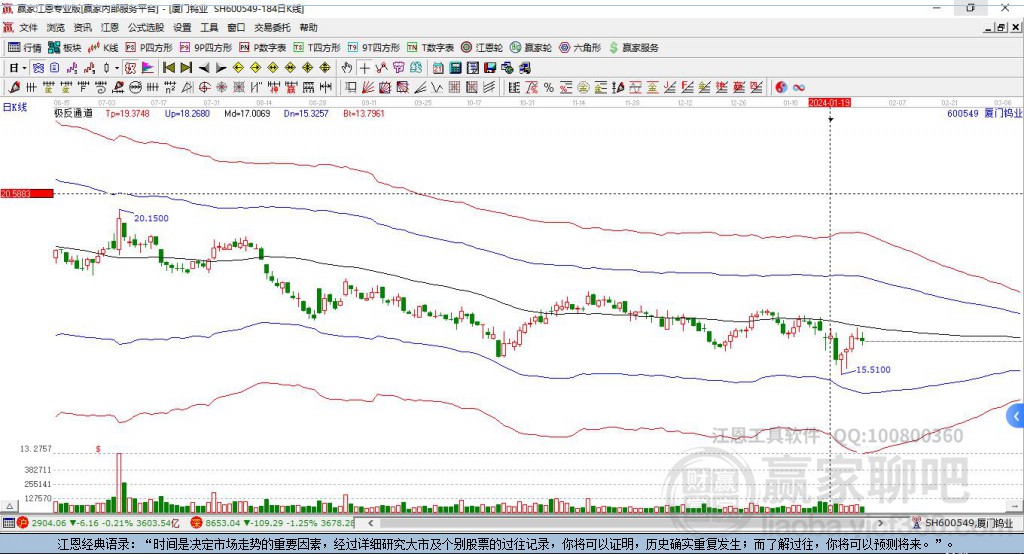
Task: Click the floppy disk save icon
Action: (x=490, y=67)
